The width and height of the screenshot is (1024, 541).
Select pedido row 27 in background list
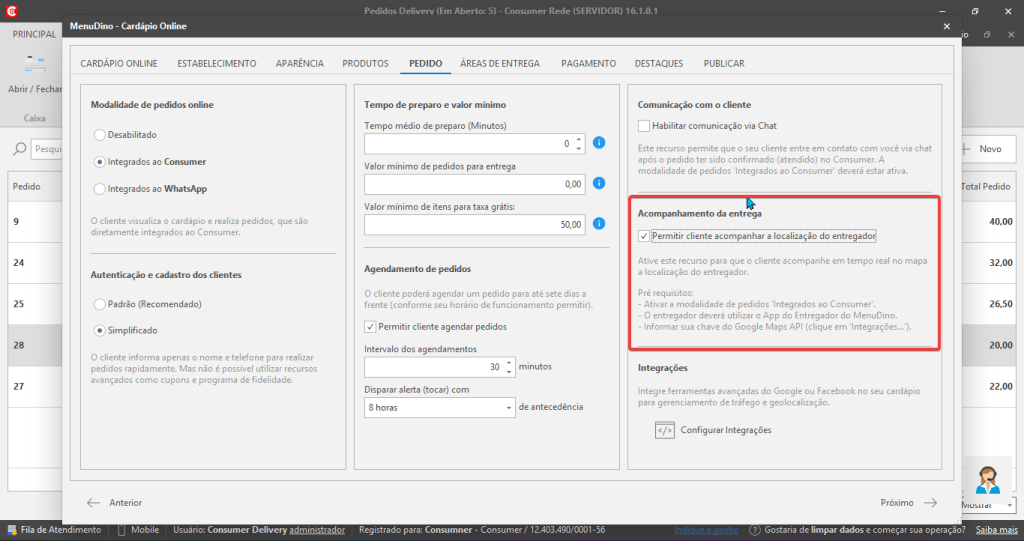(x=35, y=386)
